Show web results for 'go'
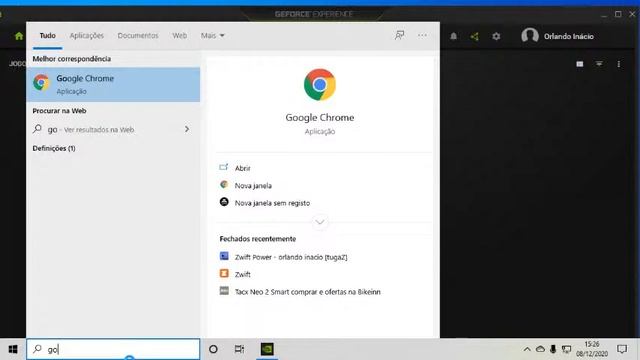This screenshot has width=640, height=360. 113,129
